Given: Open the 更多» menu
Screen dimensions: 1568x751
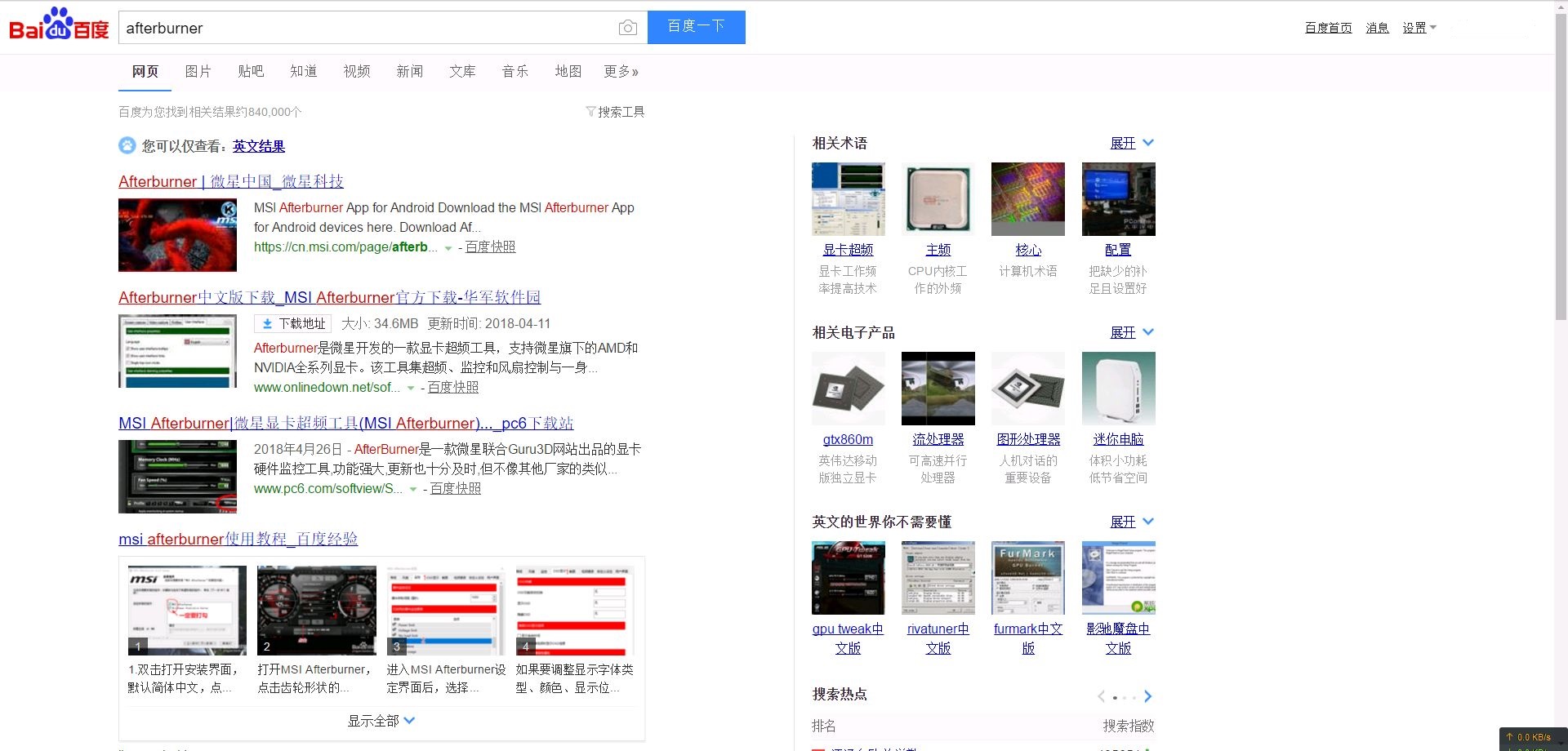Looking at the screenshot, I should coord(621,72).
